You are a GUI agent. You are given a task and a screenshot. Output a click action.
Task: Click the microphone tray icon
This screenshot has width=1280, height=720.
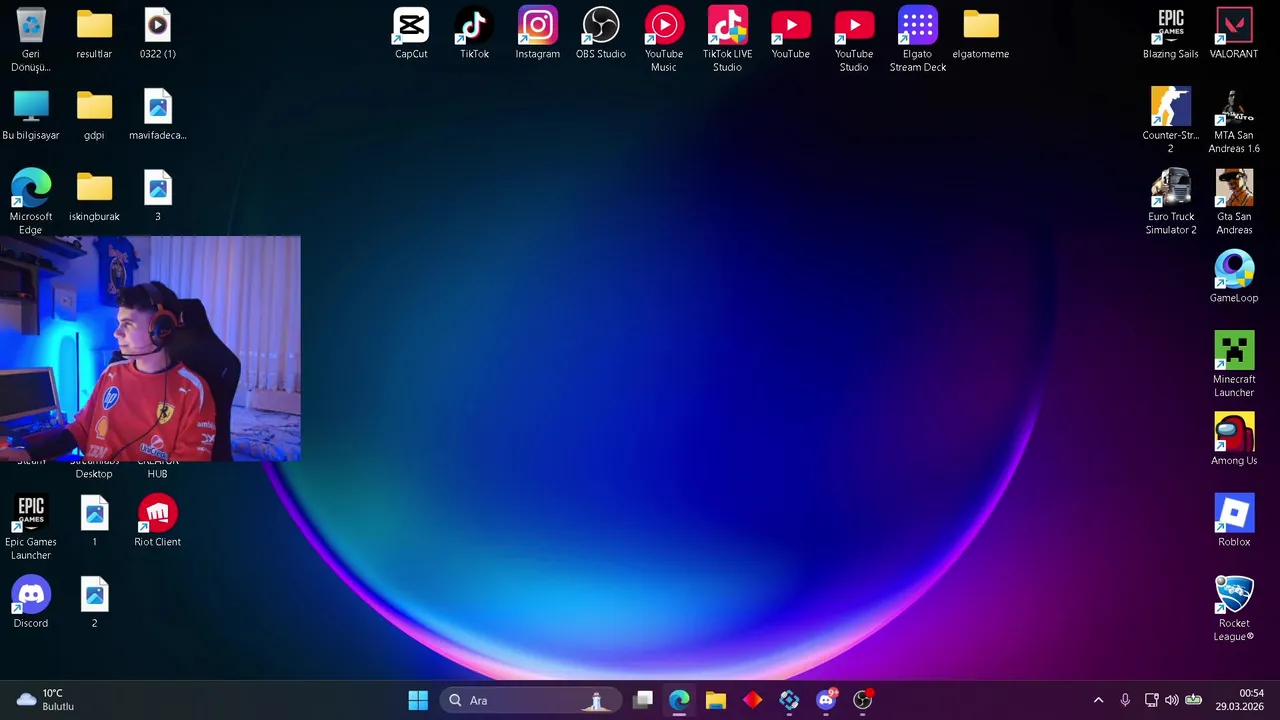click(x=1125, y=700)
